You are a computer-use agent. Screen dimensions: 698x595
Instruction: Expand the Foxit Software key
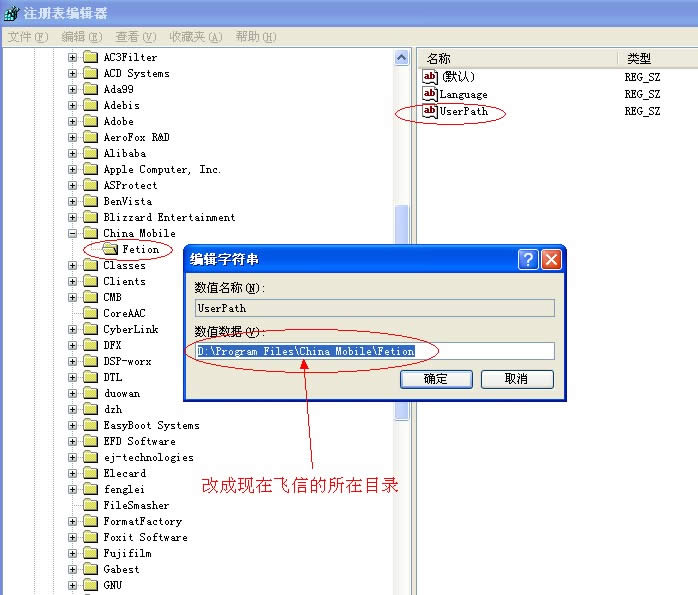click(72, 537)
